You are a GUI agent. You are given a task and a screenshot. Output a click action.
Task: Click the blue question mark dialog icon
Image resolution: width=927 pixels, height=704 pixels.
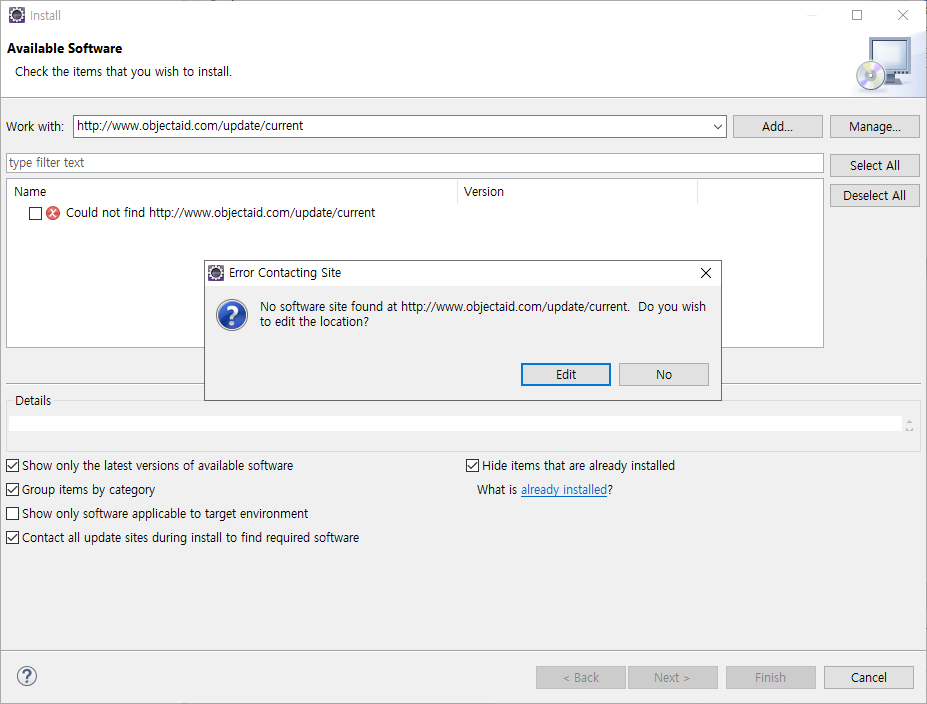point(232,315)
